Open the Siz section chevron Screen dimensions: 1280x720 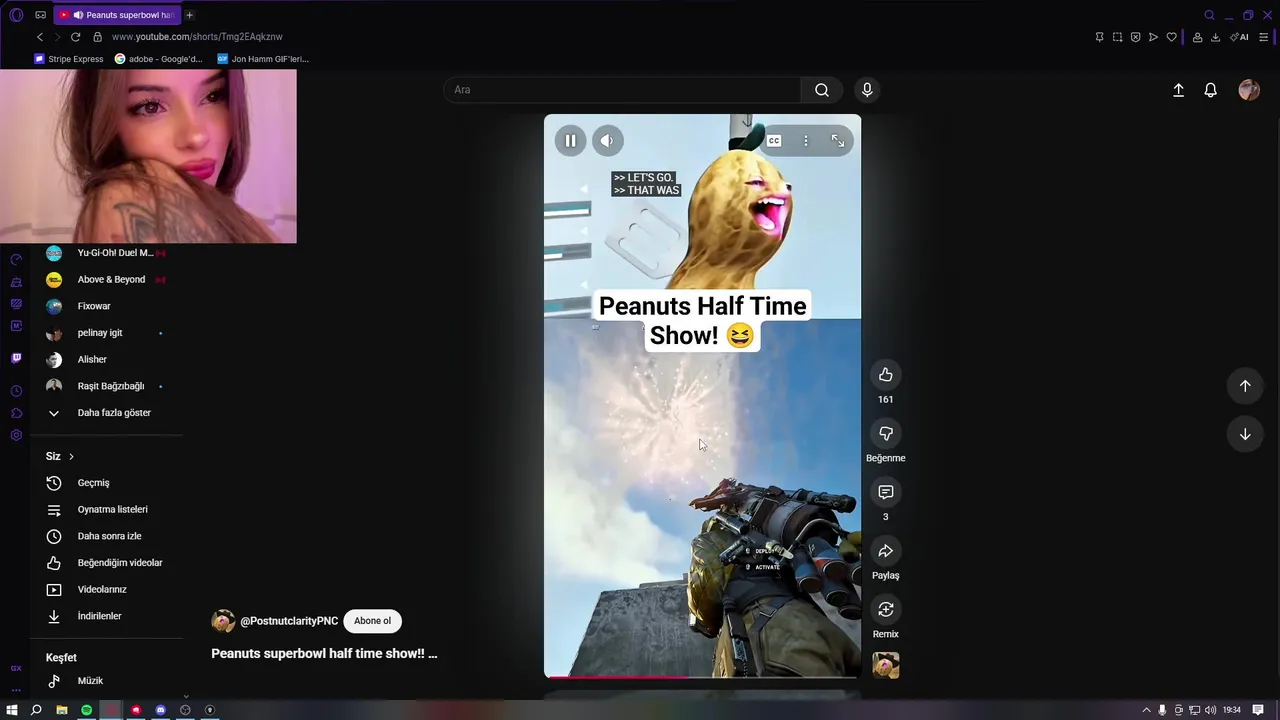(x=71, y=456)
